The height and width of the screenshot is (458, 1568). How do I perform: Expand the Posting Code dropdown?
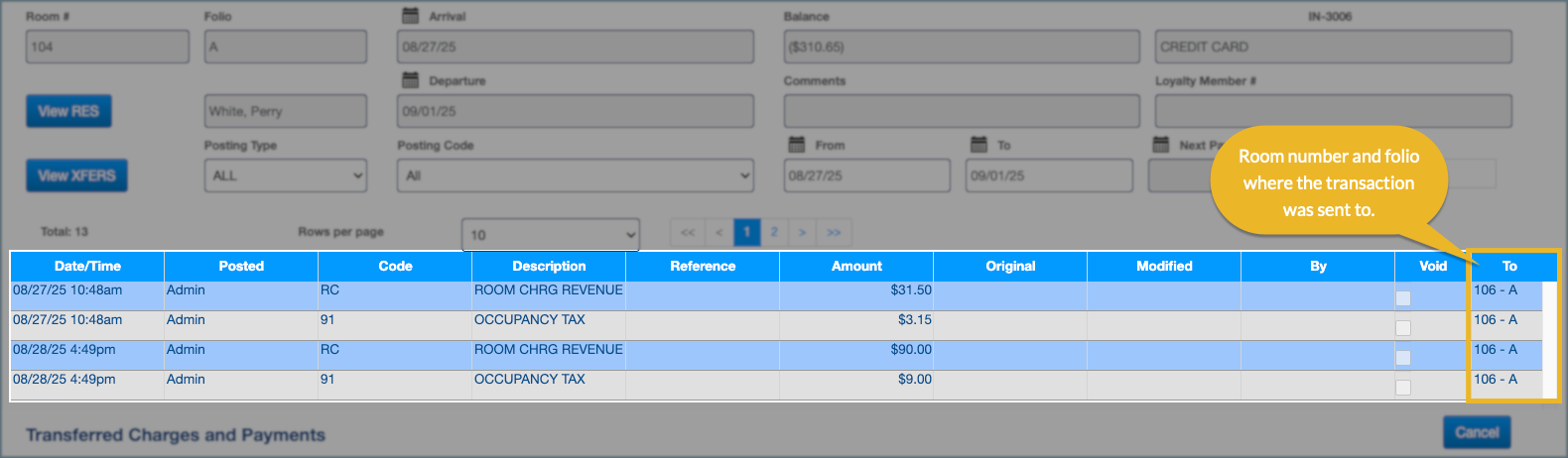576,176
